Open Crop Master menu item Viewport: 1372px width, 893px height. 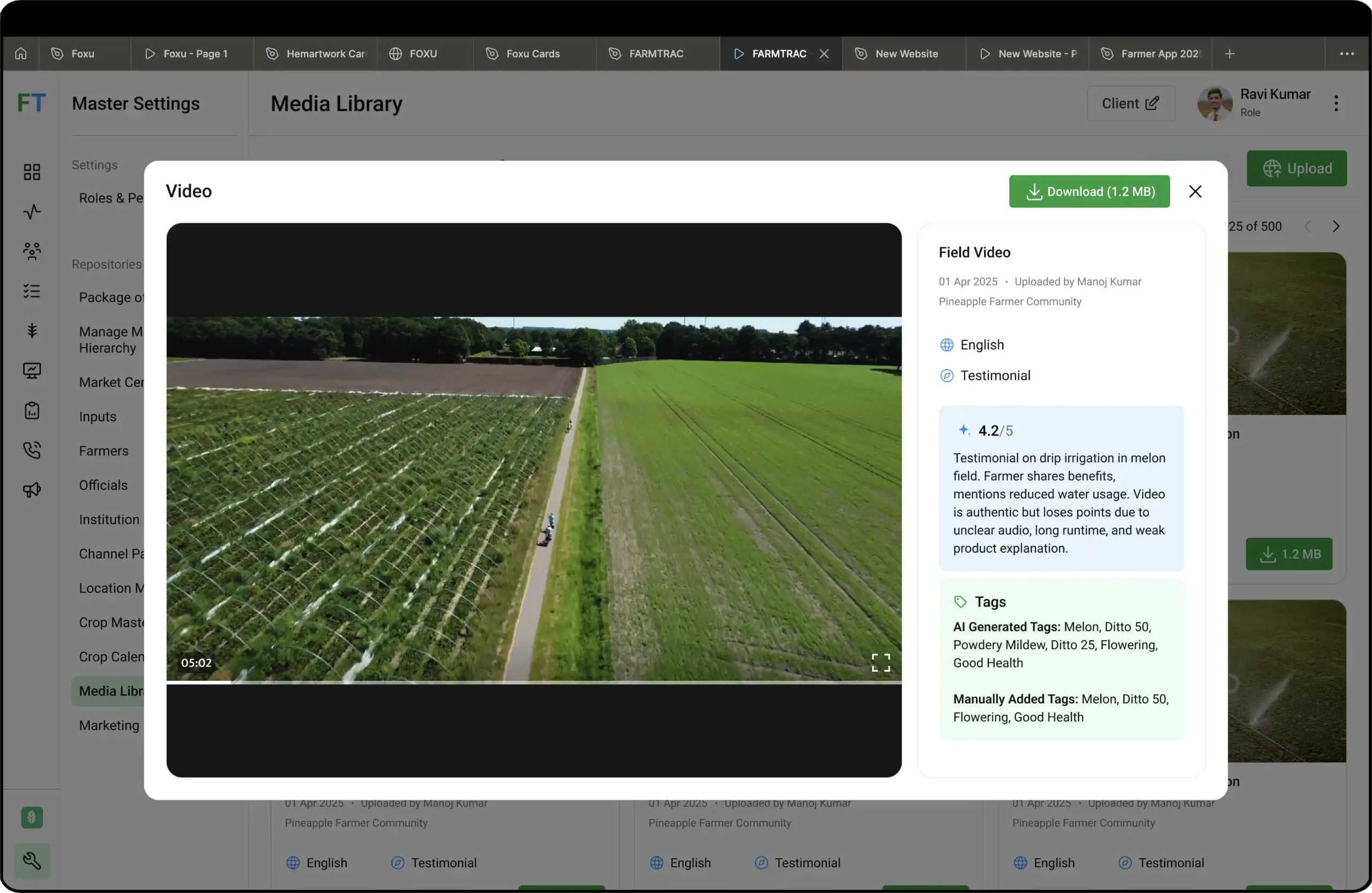111,622
